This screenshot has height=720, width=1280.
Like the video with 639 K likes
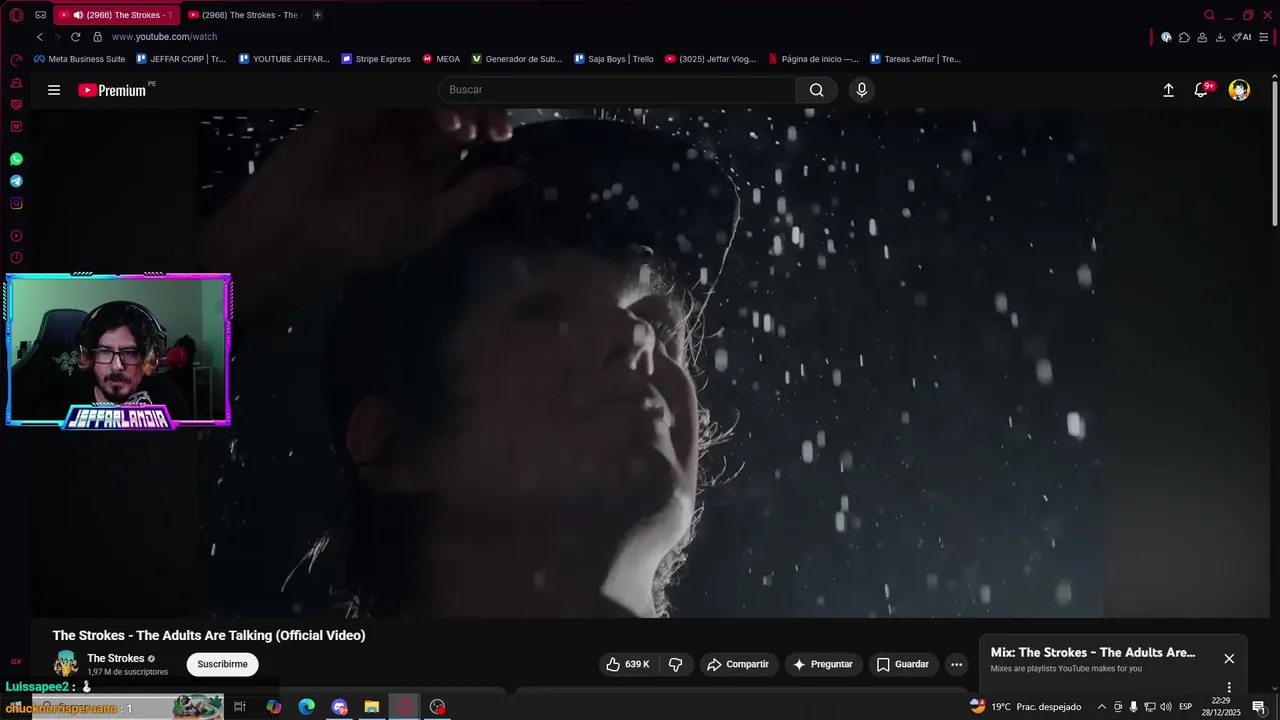pos(628,664)
